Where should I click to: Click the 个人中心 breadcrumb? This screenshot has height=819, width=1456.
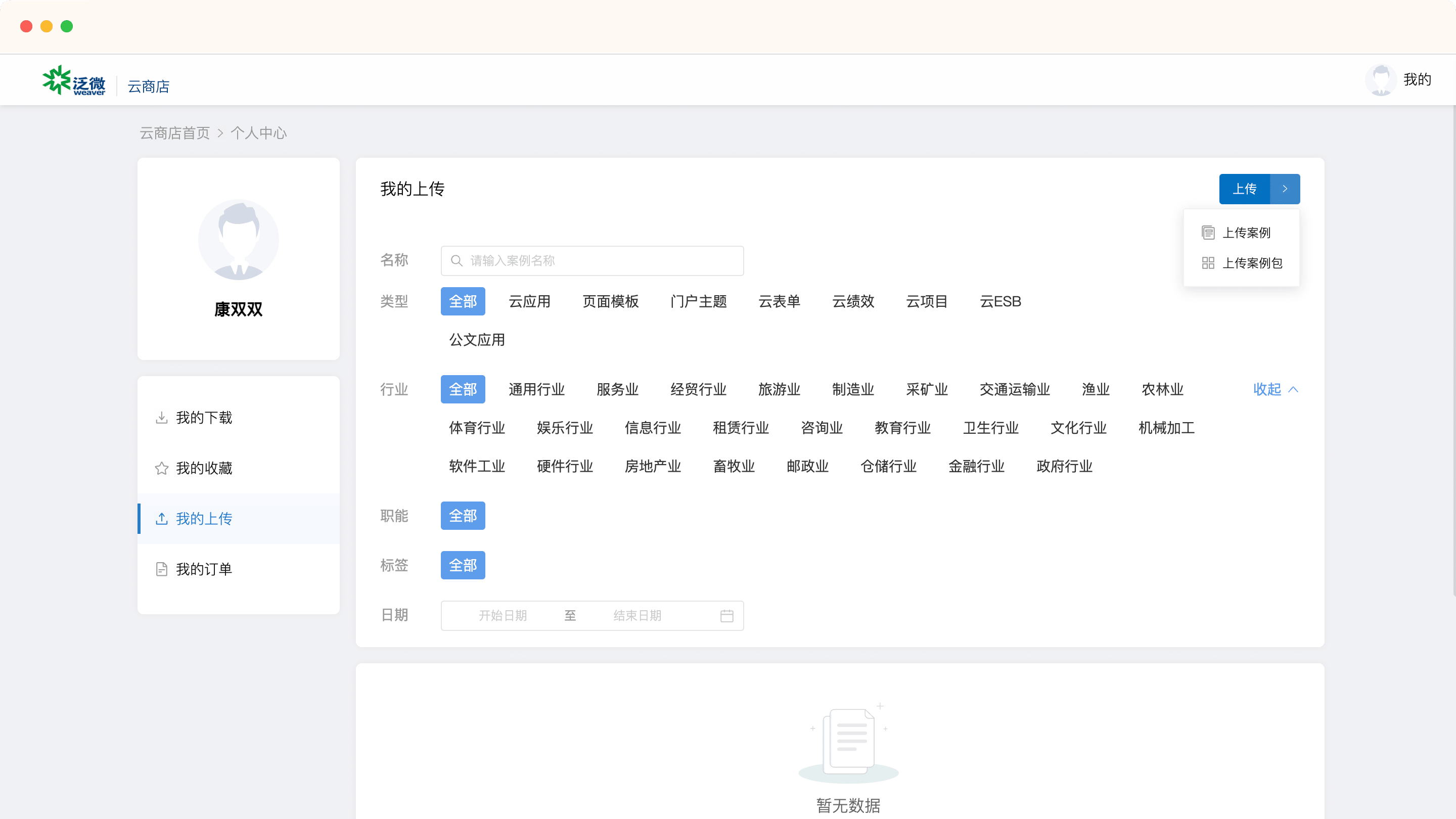pyautogui.click(x=258, y=133)
